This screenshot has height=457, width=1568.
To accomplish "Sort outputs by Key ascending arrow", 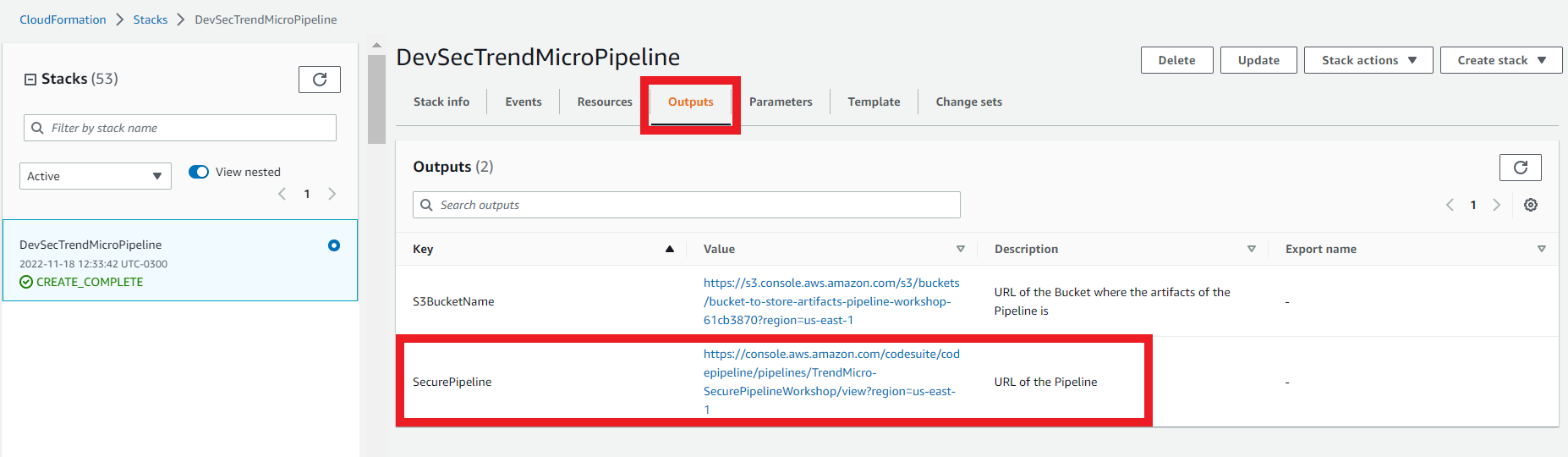I will tap(670, 249).
